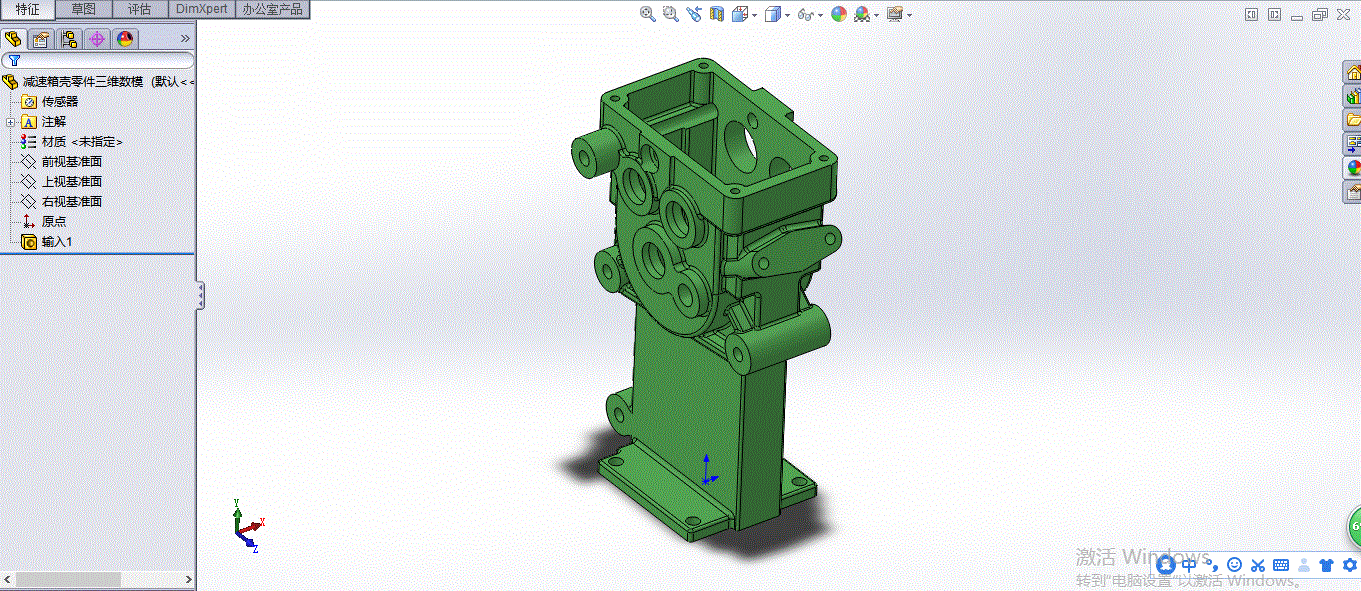Open the Apply Scene dropdown arrow
The height and width of the screenshot is (591, 1361).
(x=877, y=15)
